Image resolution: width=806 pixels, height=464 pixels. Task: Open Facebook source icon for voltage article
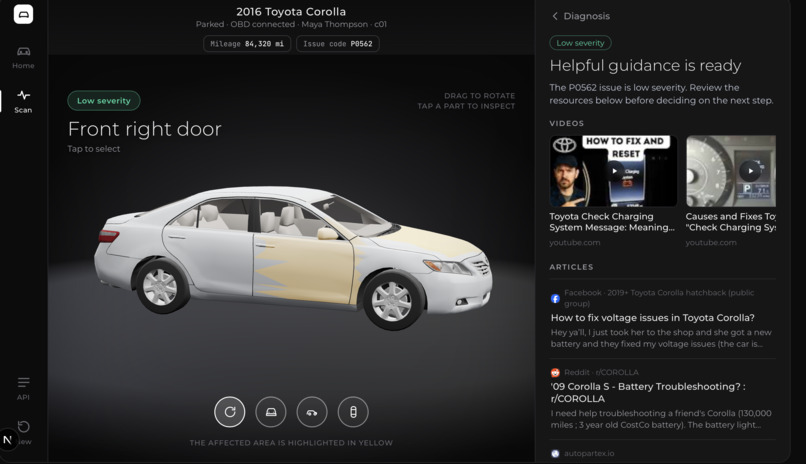(555, 298)
